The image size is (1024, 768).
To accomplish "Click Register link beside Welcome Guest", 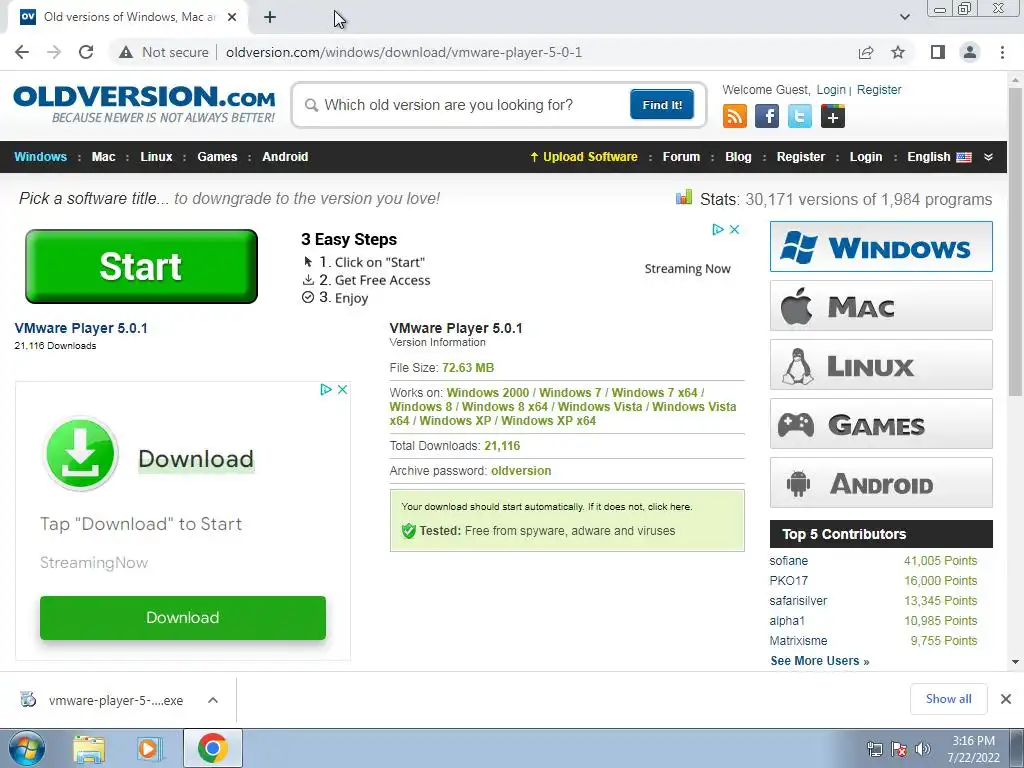I will point(878,90).
